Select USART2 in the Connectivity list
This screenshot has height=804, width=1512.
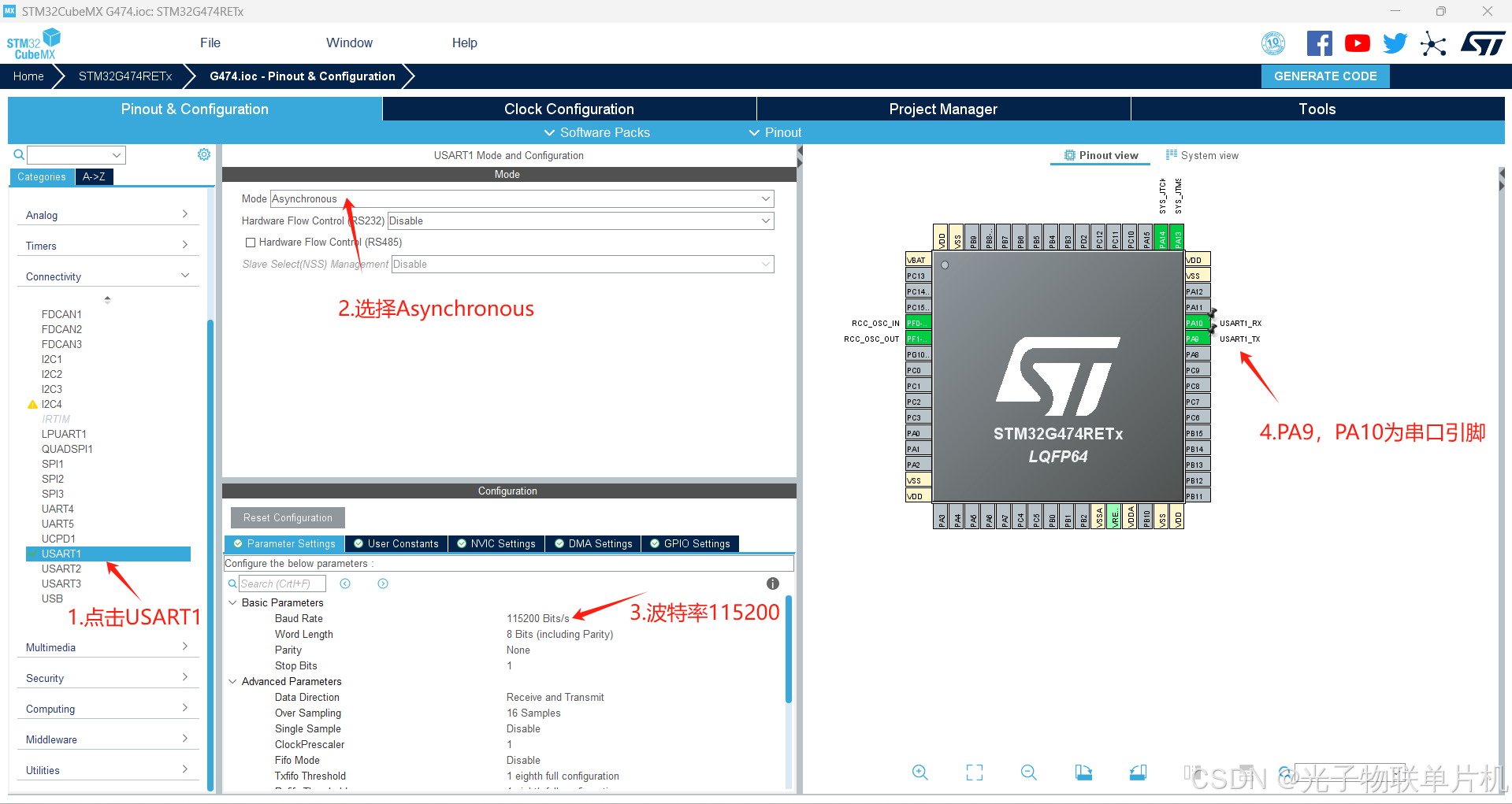61,569
